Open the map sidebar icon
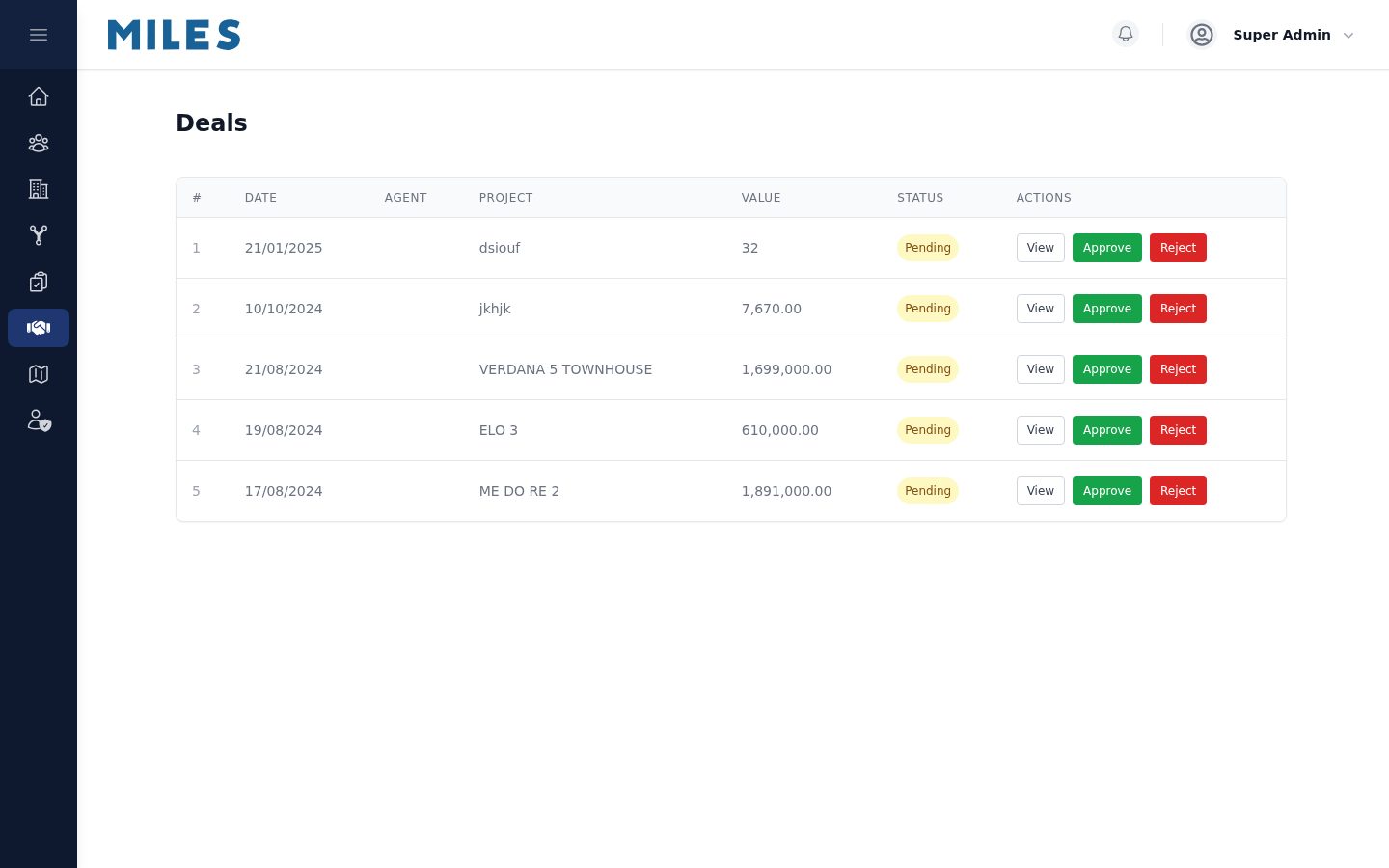The image size is (1389, 868). click(x=39, y=374)
